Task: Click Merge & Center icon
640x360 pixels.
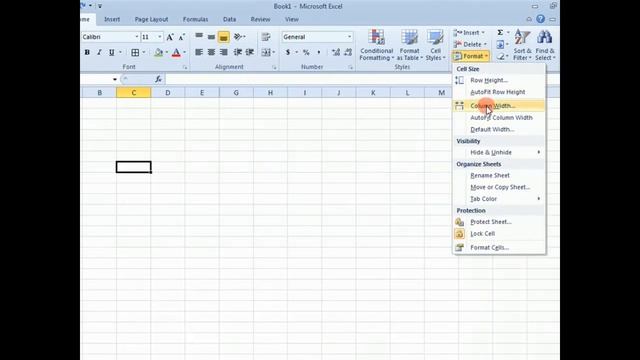Action: [x=266, y=52]
